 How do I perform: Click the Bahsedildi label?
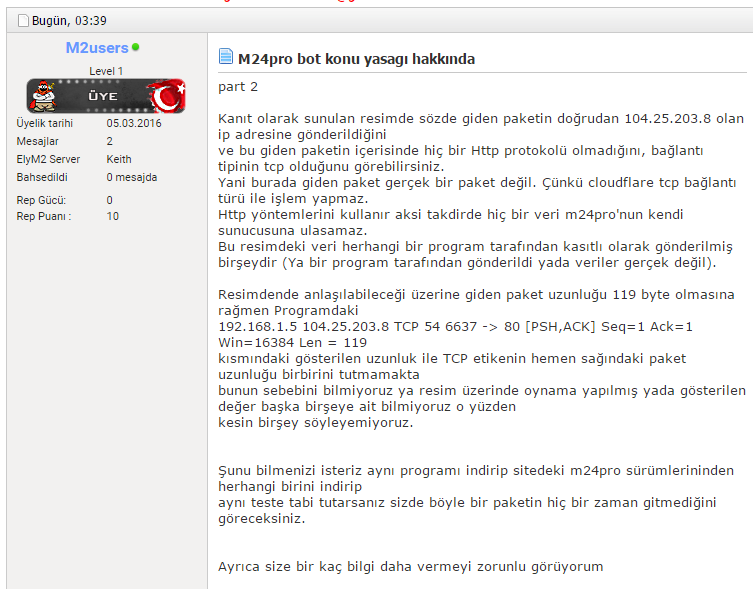tap(42, 177)
